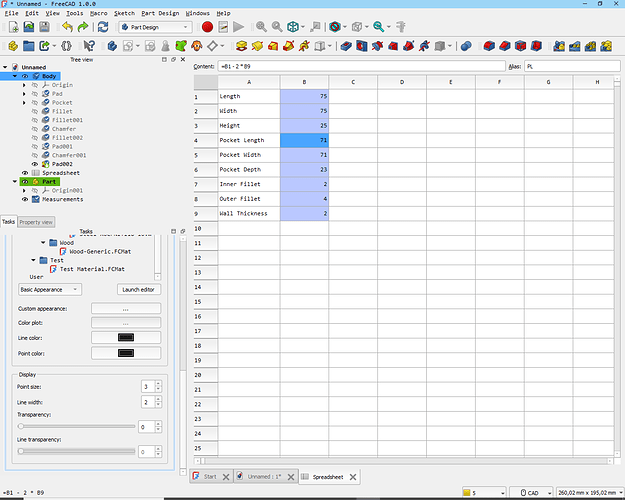Create a new group folder
625x500 pixels.
click(x=28, y=46)
